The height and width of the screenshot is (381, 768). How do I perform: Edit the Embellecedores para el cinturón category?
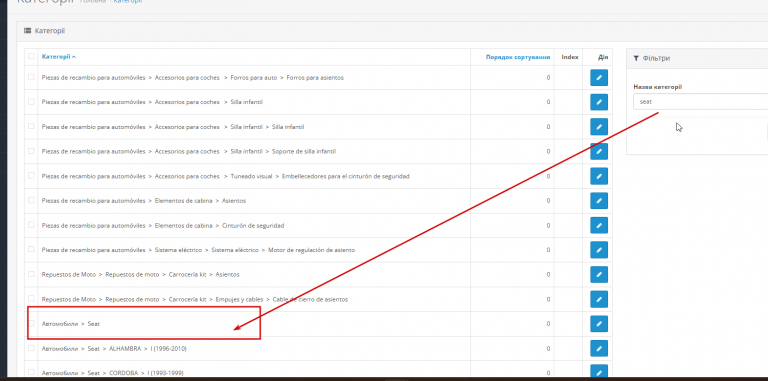point(599,176)
